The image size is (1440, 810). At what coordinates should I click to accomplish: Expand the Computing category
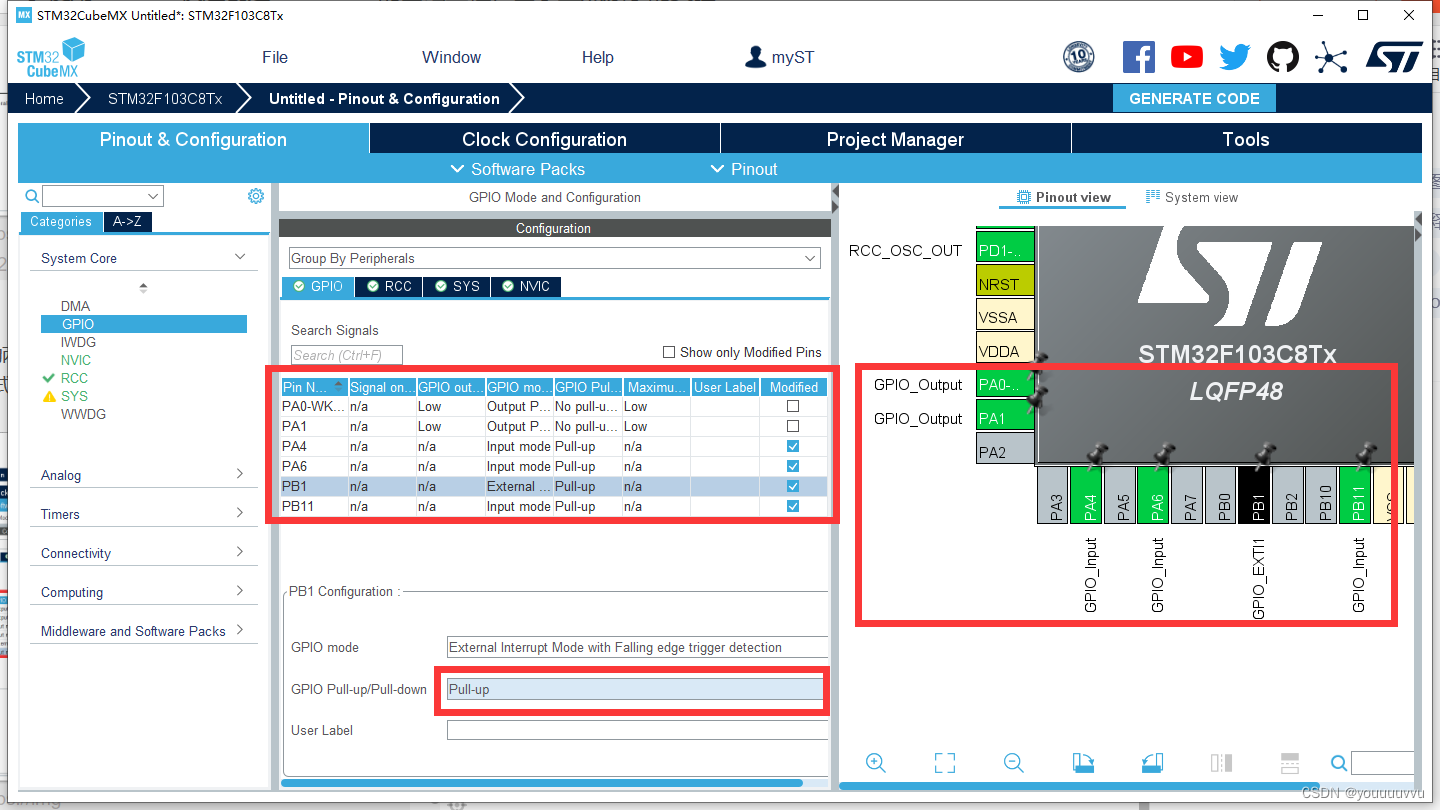coord(240,591)
